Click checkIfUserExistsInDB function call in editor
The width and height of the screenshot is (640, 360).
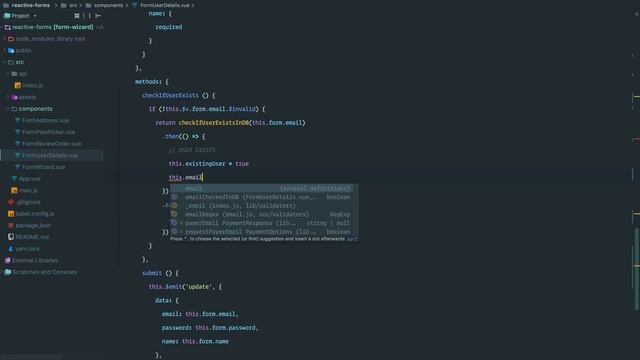[213, 123]
